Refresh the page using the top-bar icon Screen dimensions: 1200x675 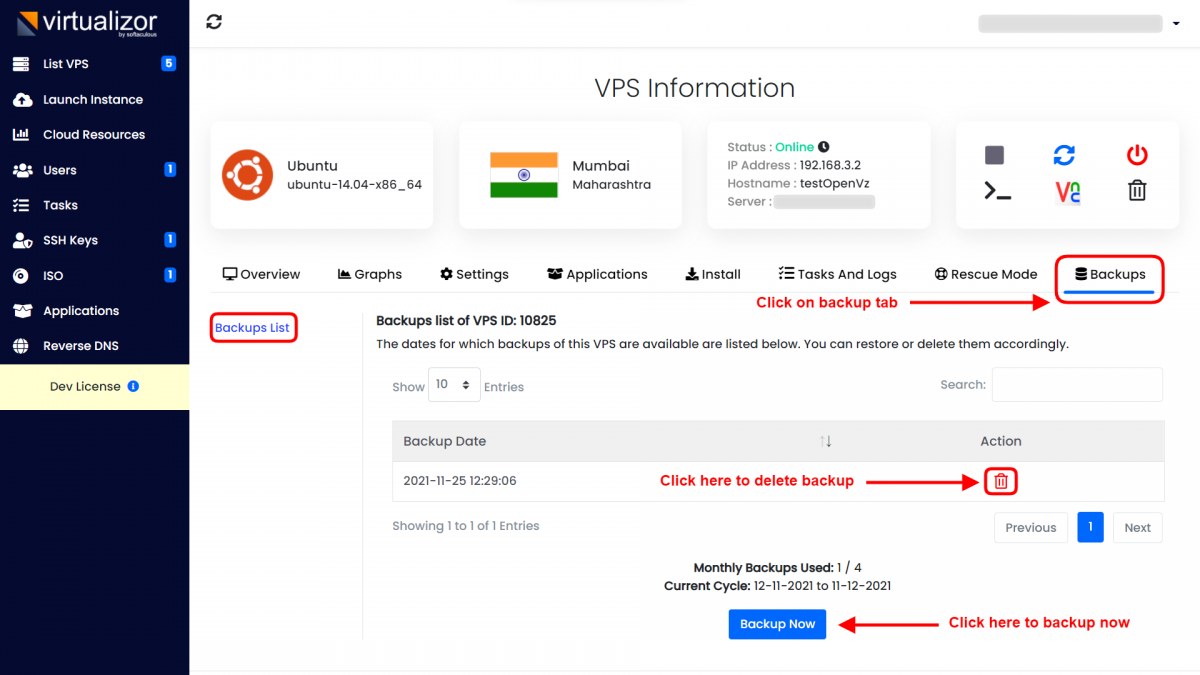point(214,21)
